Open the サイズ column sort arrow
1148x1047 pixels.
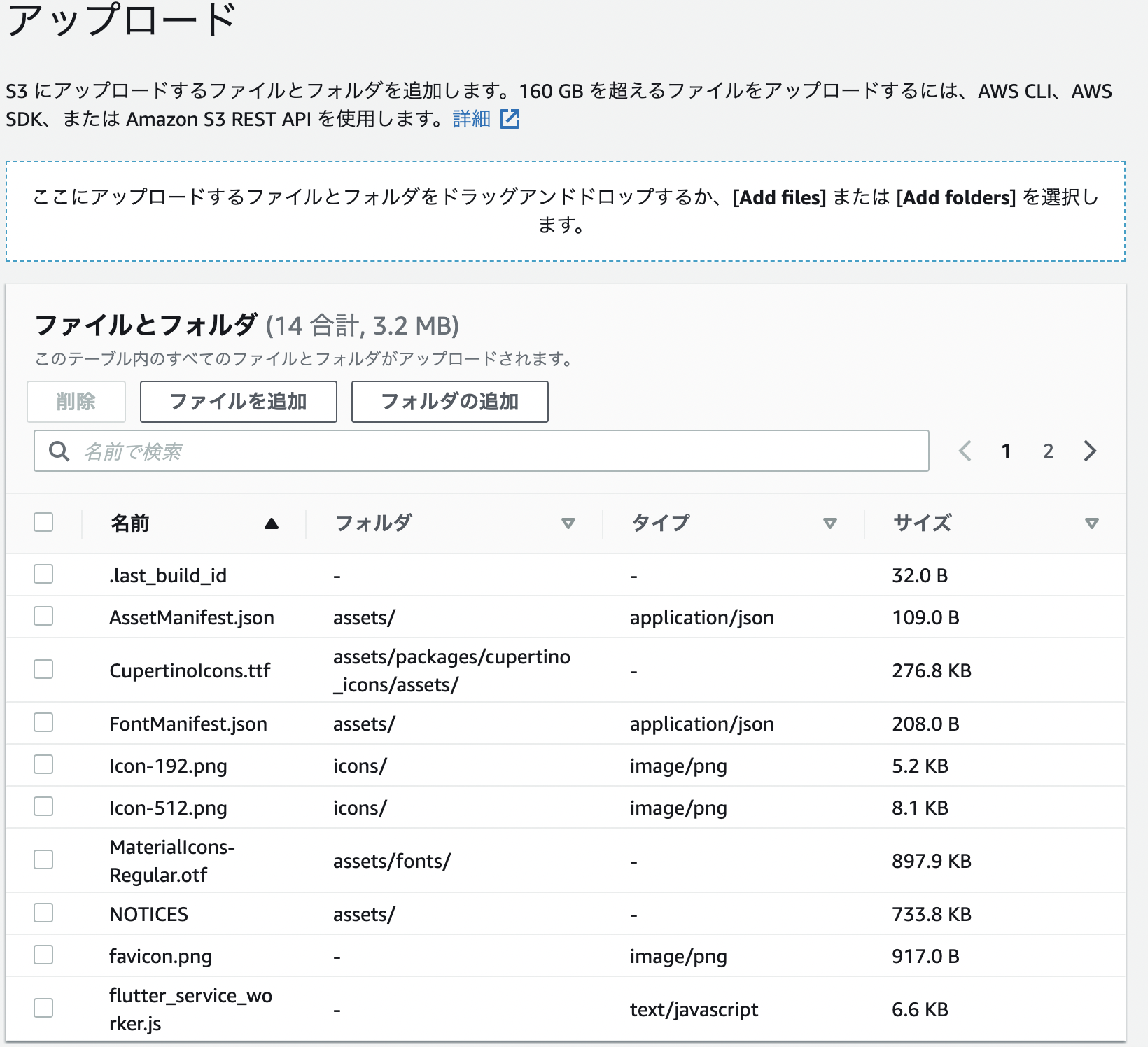[x=1090, y=523]
